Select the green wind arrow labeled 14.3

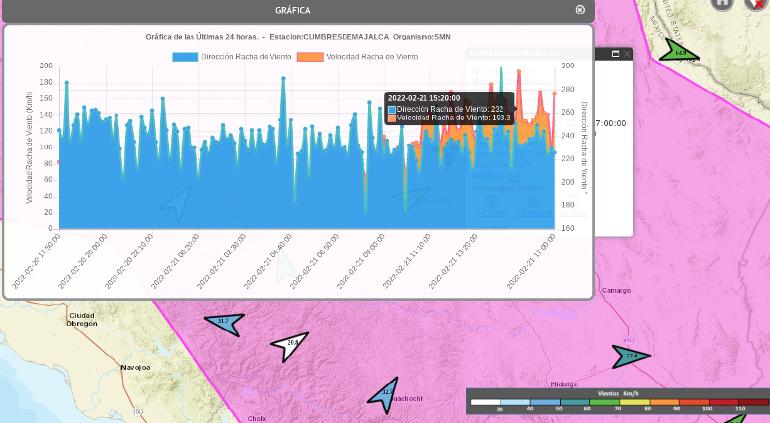[679, 53]
